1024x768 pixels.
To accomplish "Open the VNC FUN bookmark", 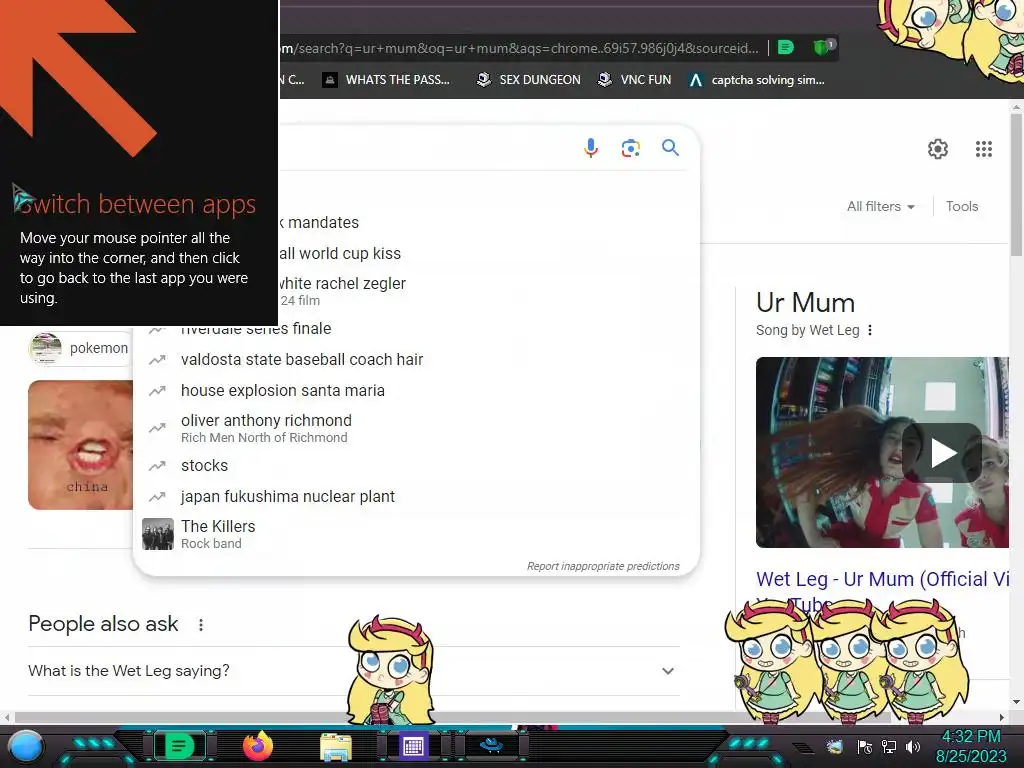I will coord(635,80).
